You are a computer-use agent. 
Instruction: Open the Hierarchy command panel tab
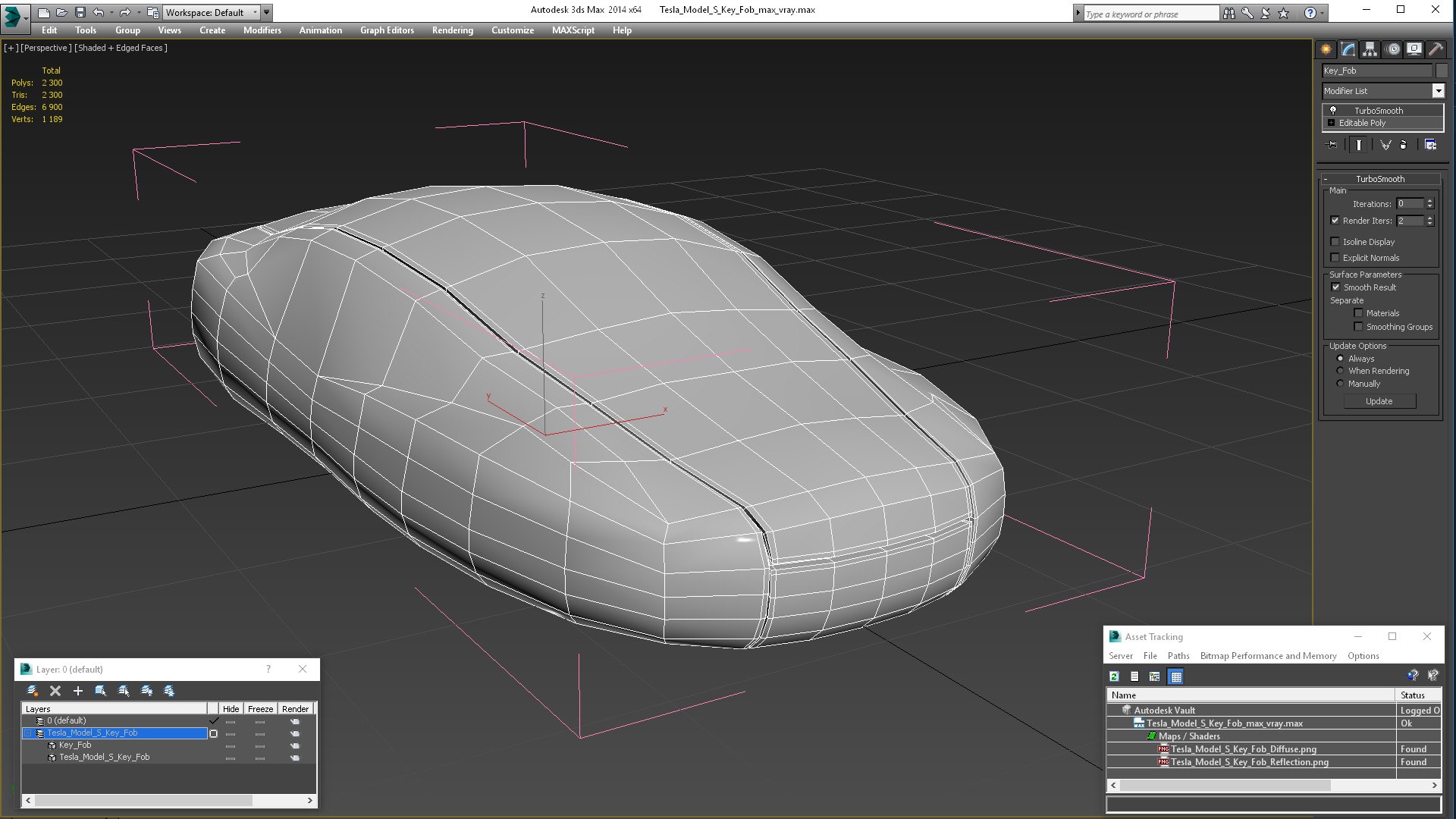pyautogui.click(x=1370, y=49)
